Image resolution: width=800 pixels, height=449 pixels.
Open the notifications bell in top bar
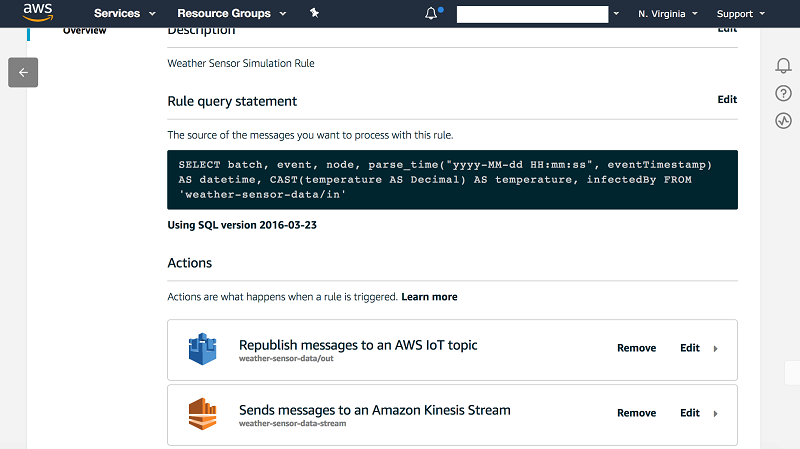(x=432, y=14)
